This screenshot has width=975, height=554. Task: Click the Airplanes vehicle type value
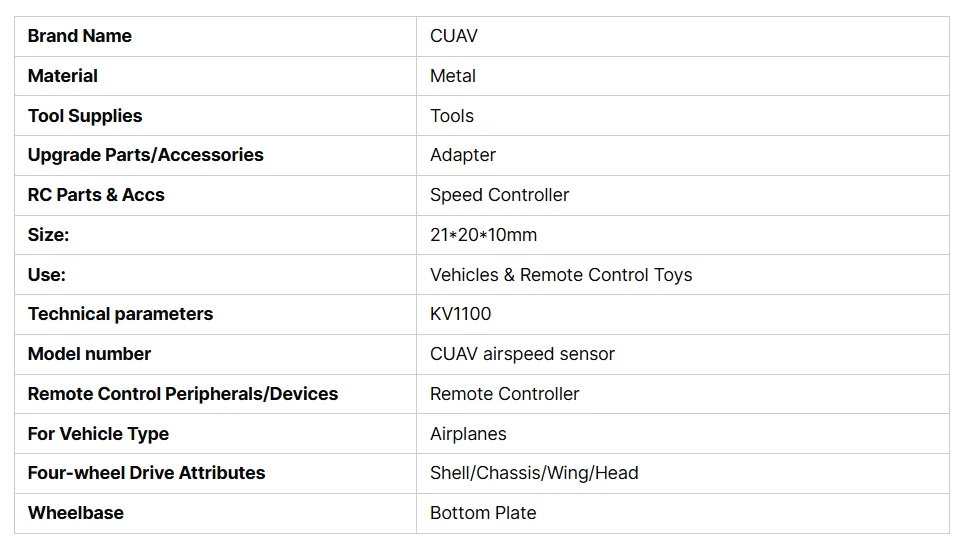468,434
